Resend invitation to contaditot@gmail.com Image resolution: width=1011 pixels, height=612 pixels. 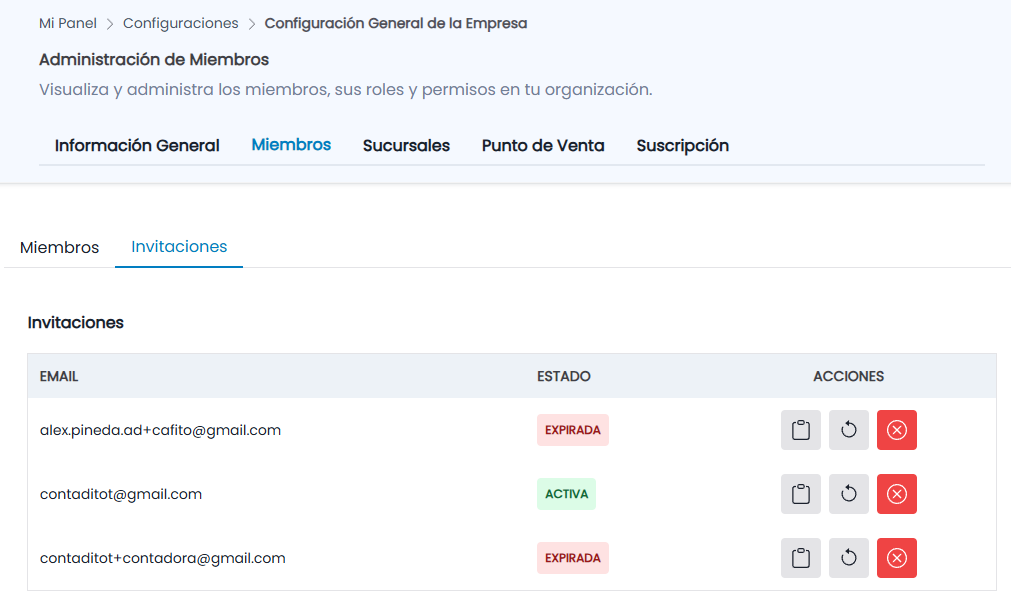(x=849, y=494)
